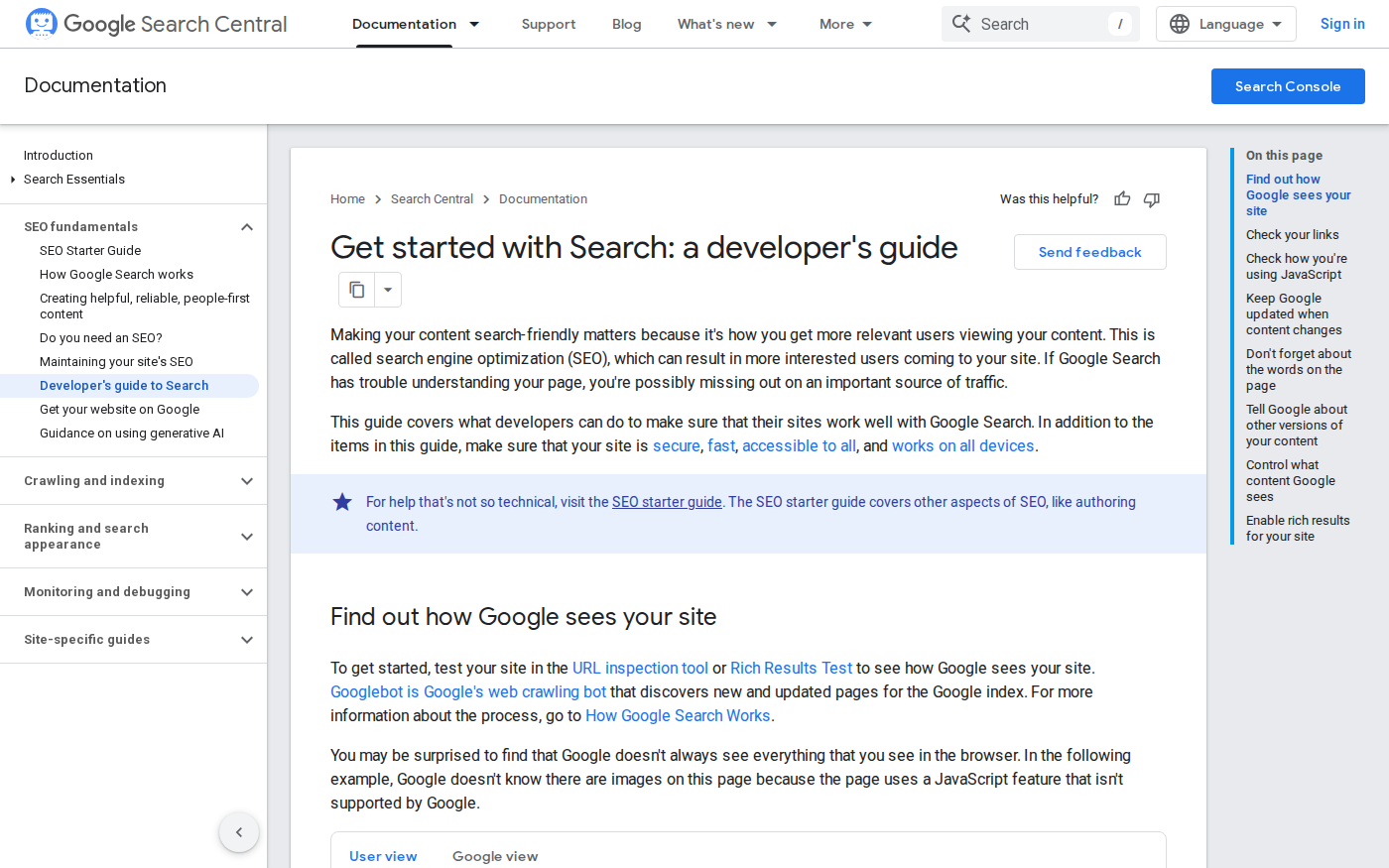
Task: Click the globe Language icon
Action: coord(1180,24)
